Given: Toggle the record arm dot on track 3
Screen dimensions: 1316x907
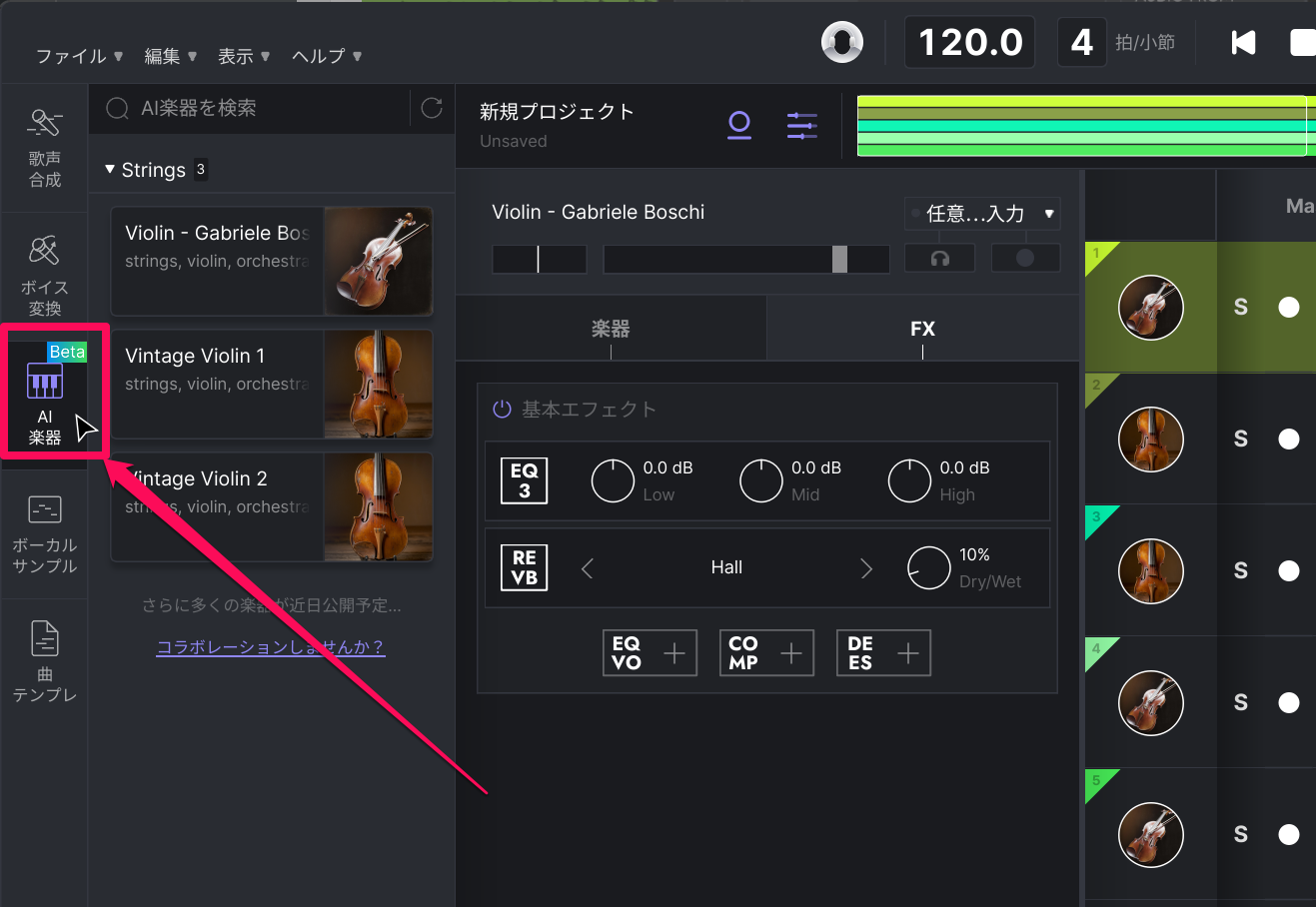Looking at the screenshot, I should click(x=1289, y=570).
